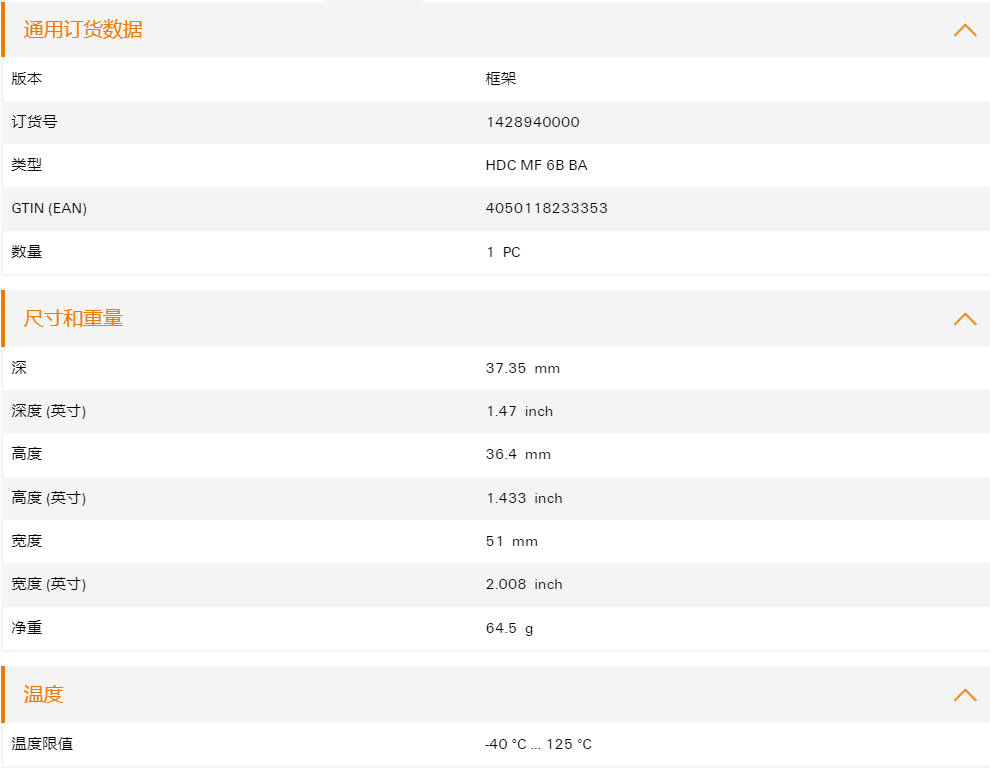The width and height of the screenshot is (990, 769).
Task: Select type value HDC MF 6B BA
Action: coord(536,165)
